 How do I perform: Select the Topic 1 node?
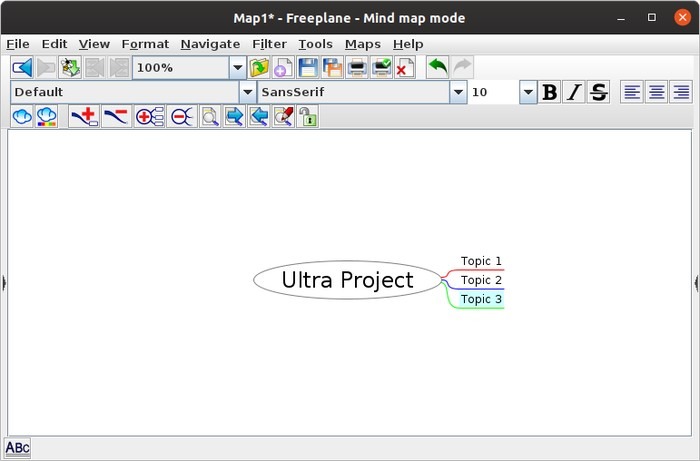pos(481,261)
